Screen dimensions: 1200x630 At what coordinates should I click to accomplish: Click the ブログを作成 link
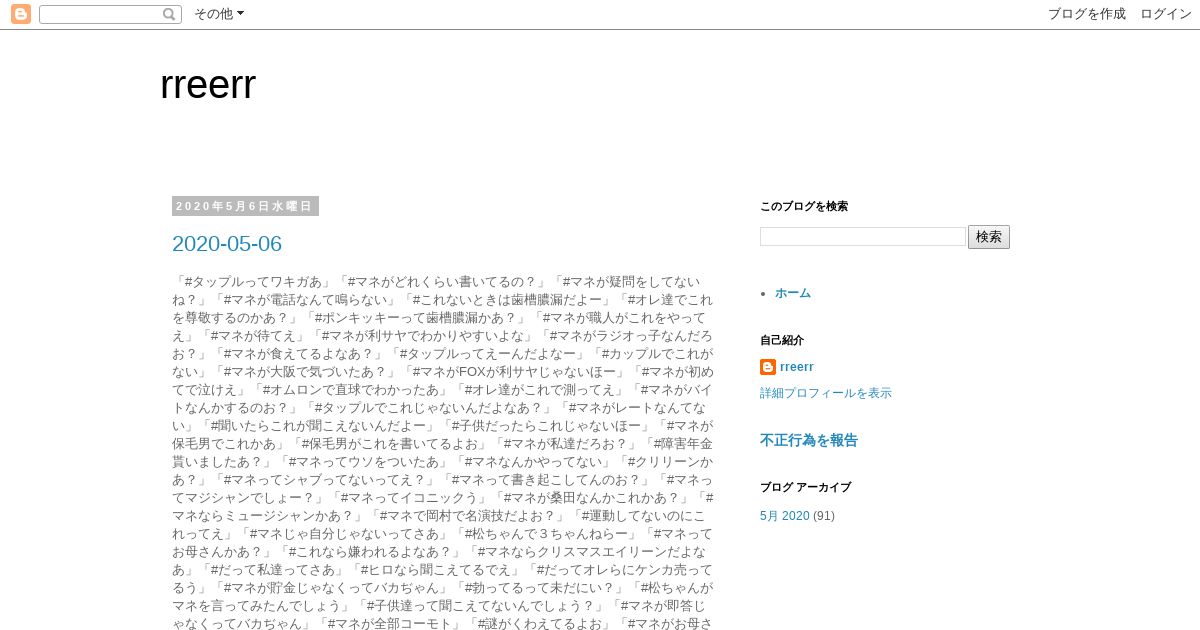pos(1087,14)
